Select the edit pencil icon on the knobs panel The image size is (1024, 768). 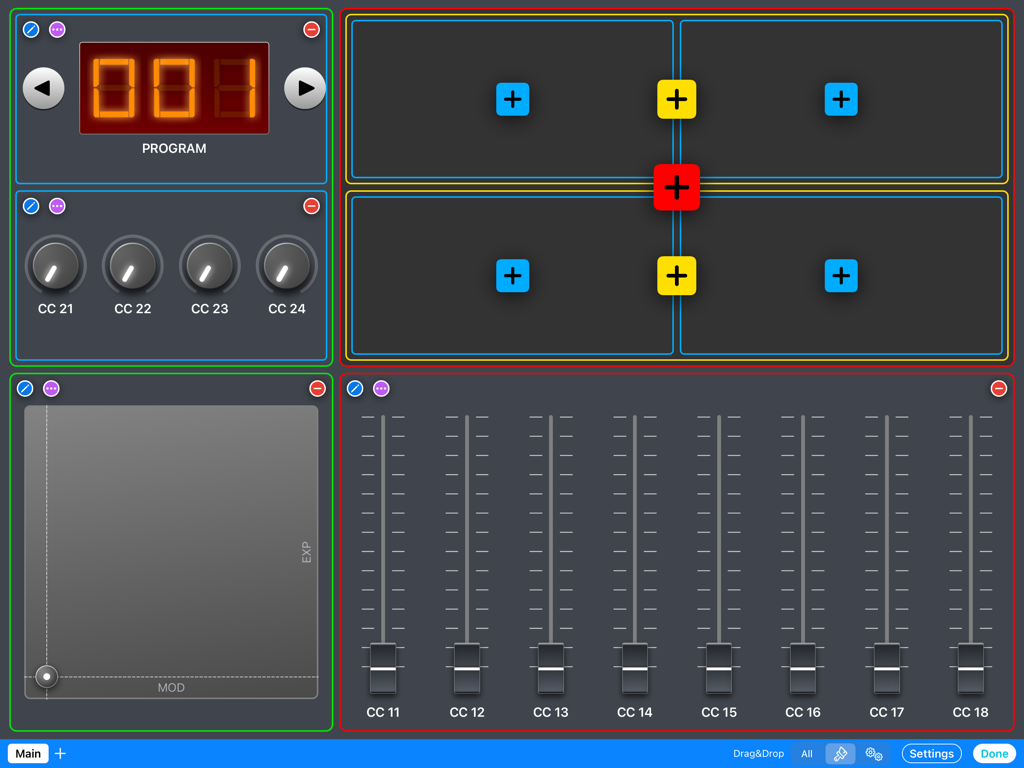[30, 206]
